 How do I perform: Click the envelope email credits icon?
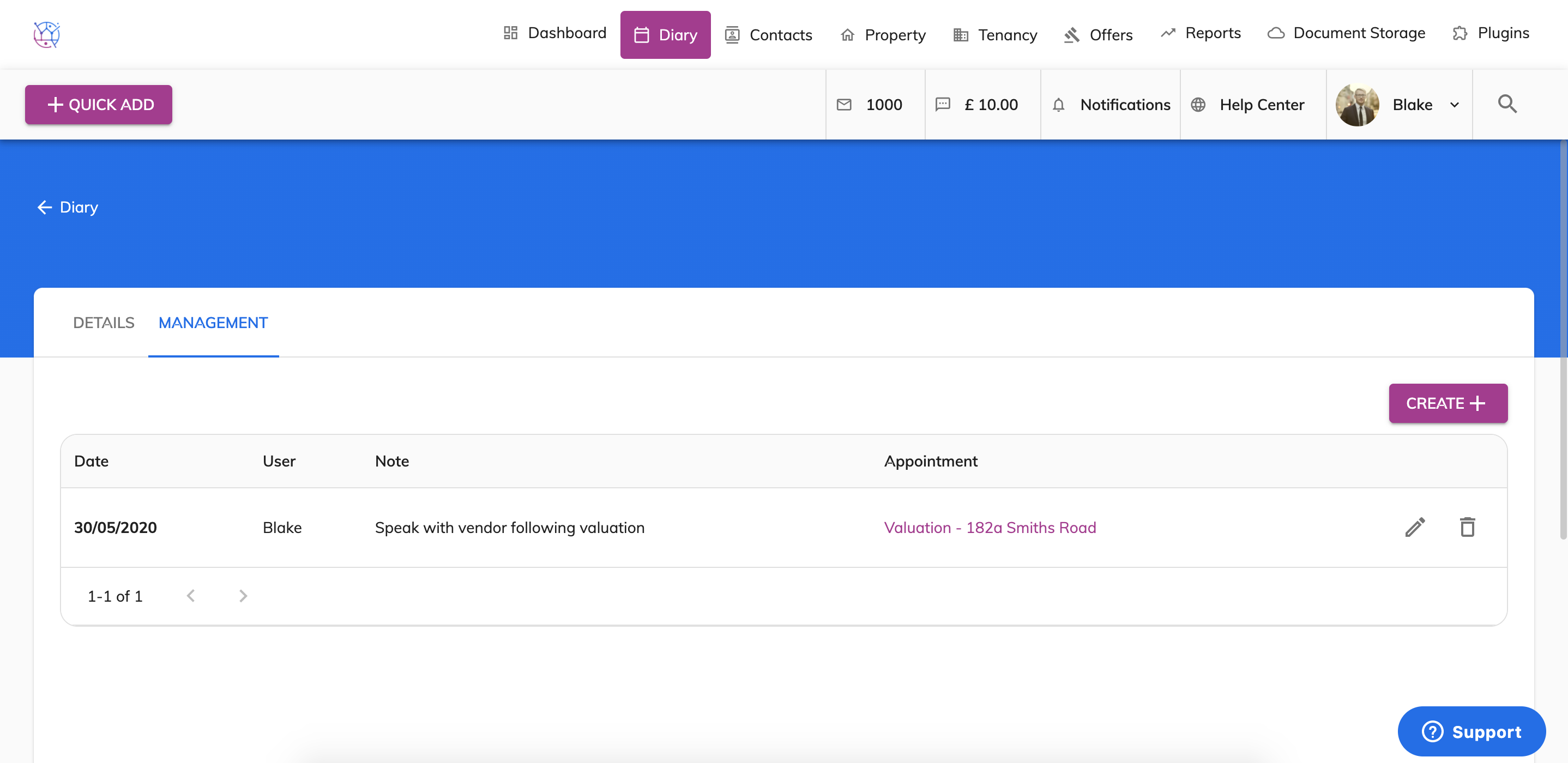click(x=843, y=105)
